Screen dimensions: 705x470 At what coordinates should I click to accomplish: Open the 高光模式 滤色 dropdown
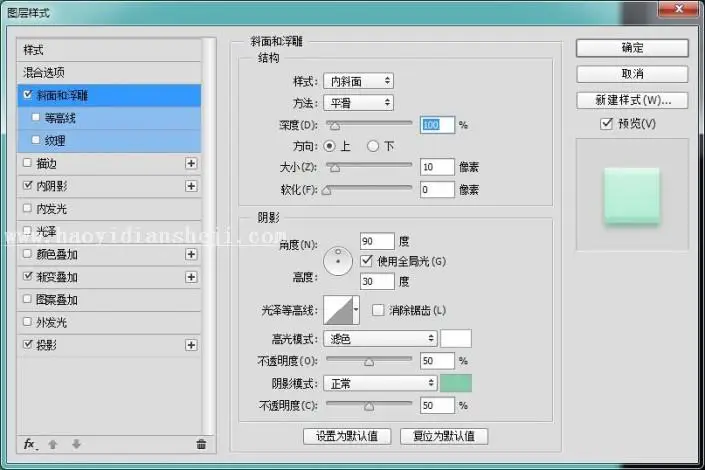(x=380, y=338)
